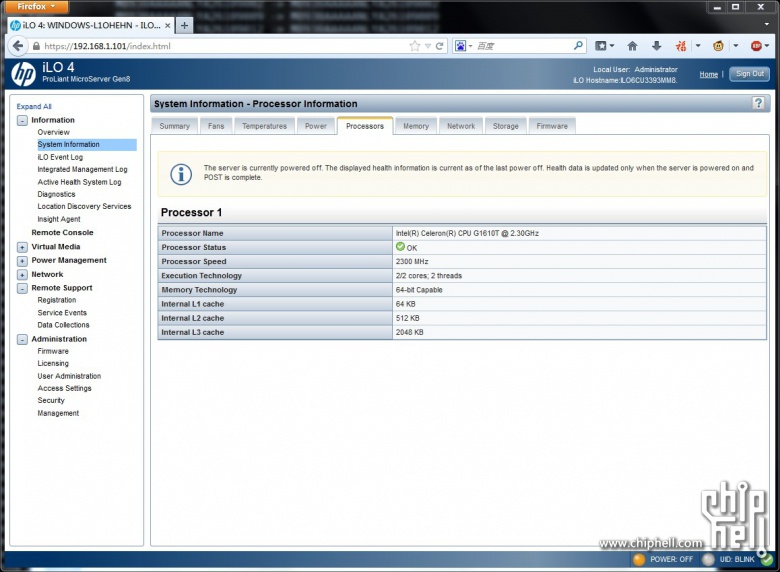Screen dimensions: 780x572
Task: Open the downloads arrow icon
Action: 657,46
